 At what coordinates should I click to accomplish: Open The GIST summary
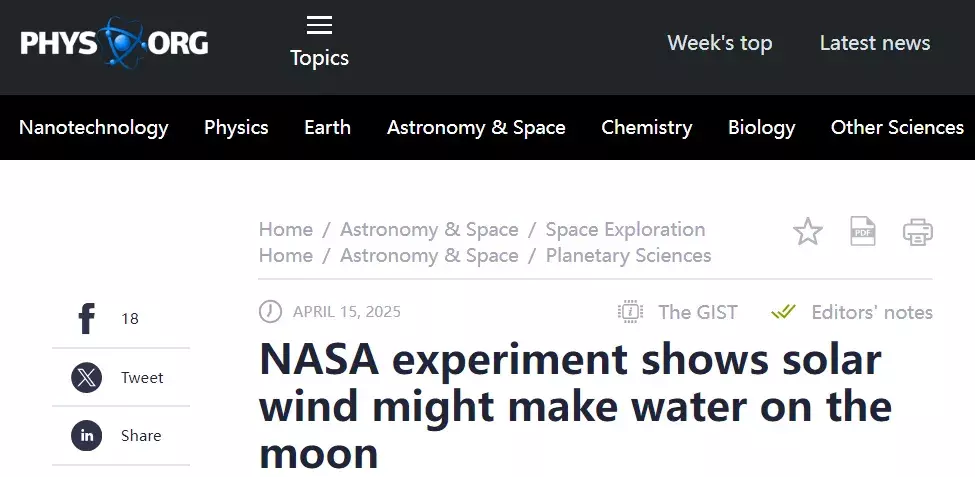pyautogui.click(x=678, y=312)
